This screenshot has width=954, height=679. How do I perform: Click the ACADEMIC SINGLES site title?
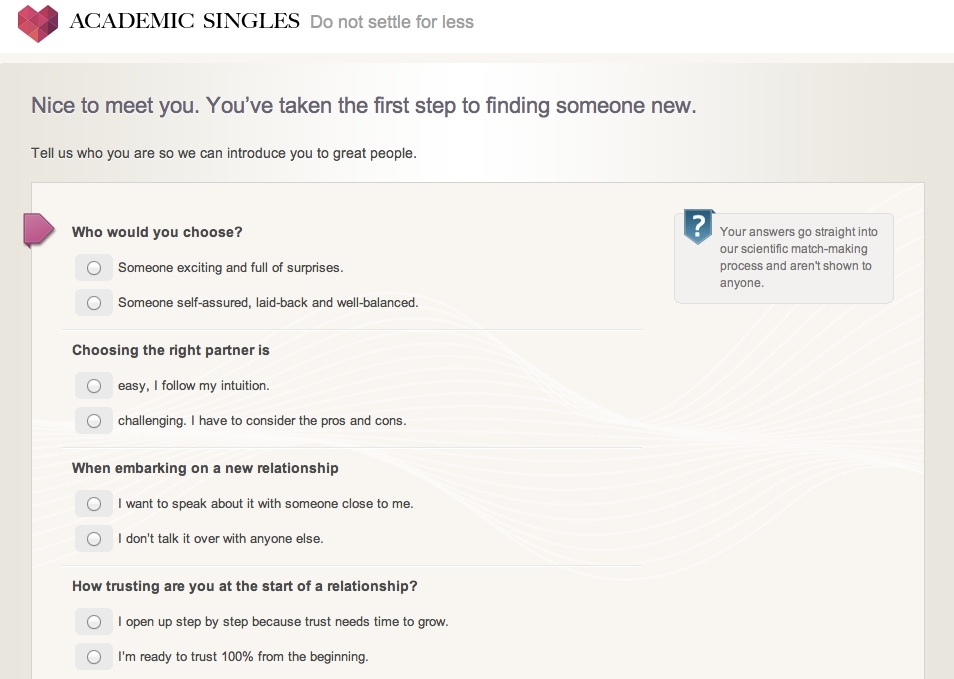tap(184, 21)
